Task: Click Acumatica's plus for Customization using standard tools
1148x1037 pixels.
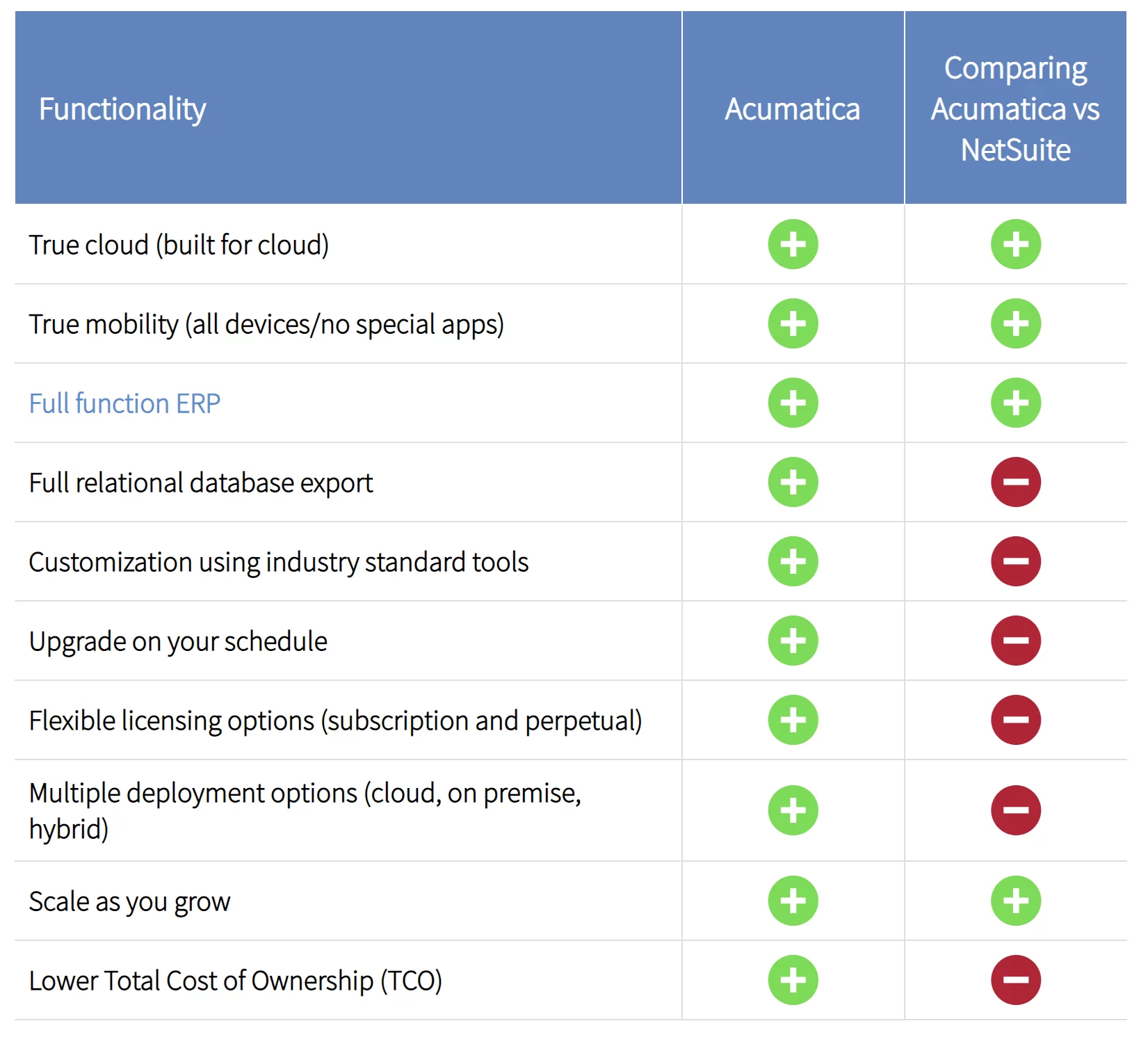Action: click(793, 561)
